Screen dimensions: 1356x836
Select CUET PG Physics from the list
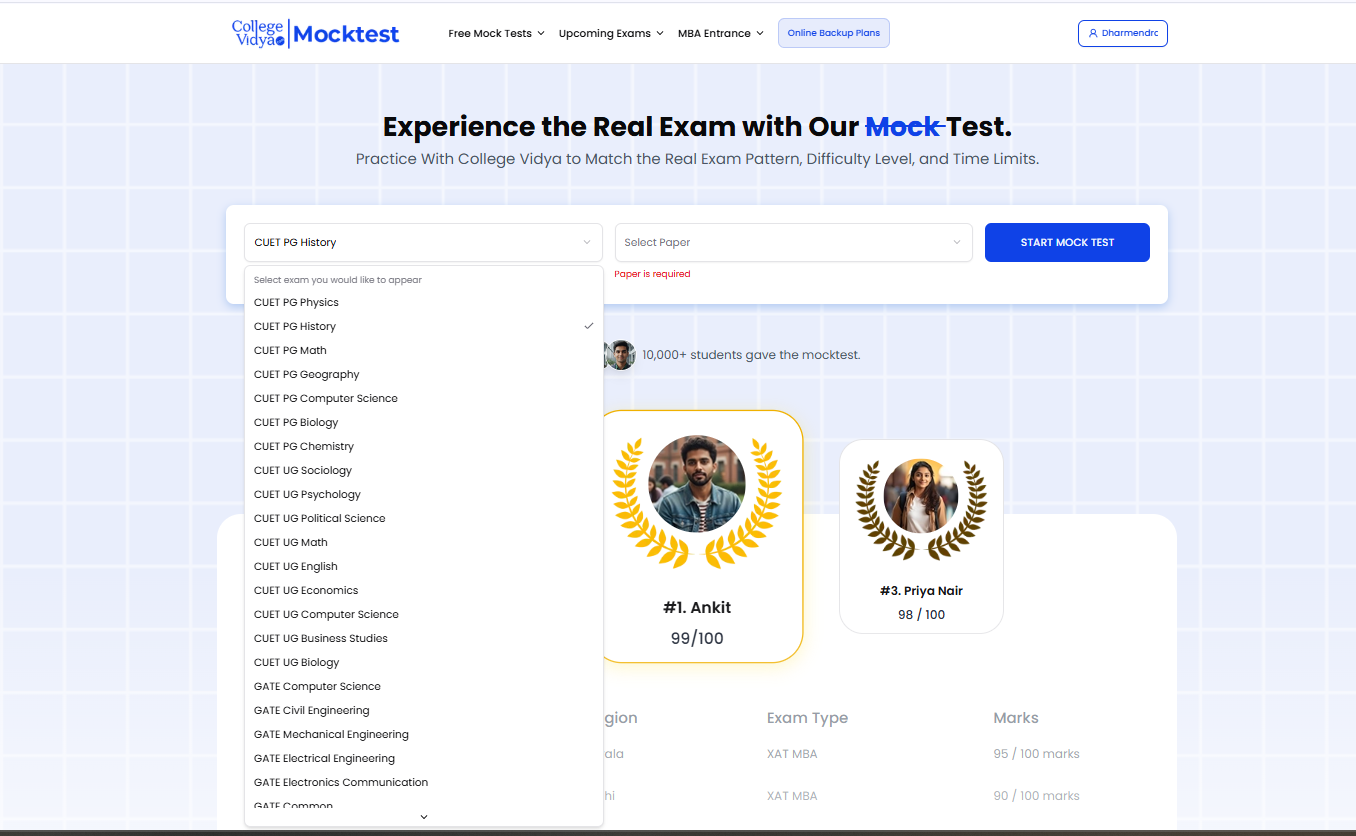[x=296, y=303]
